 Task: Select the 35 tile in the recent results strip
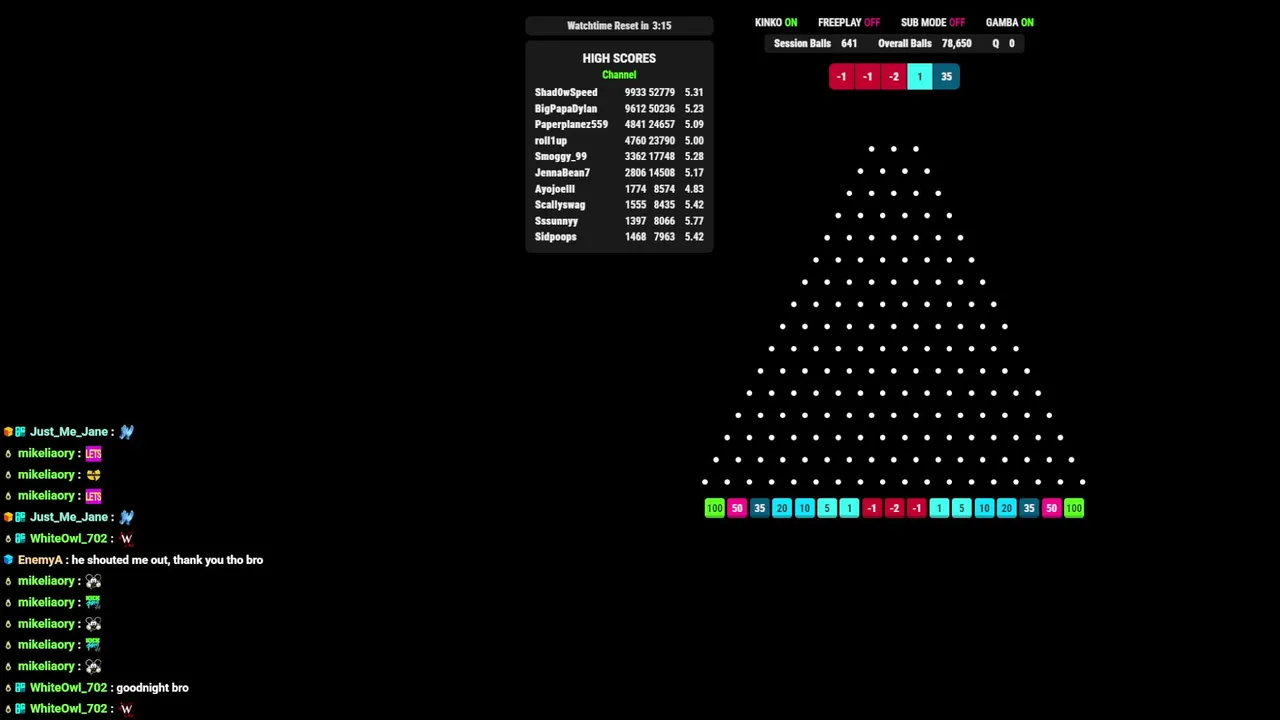tap(946, 77)
